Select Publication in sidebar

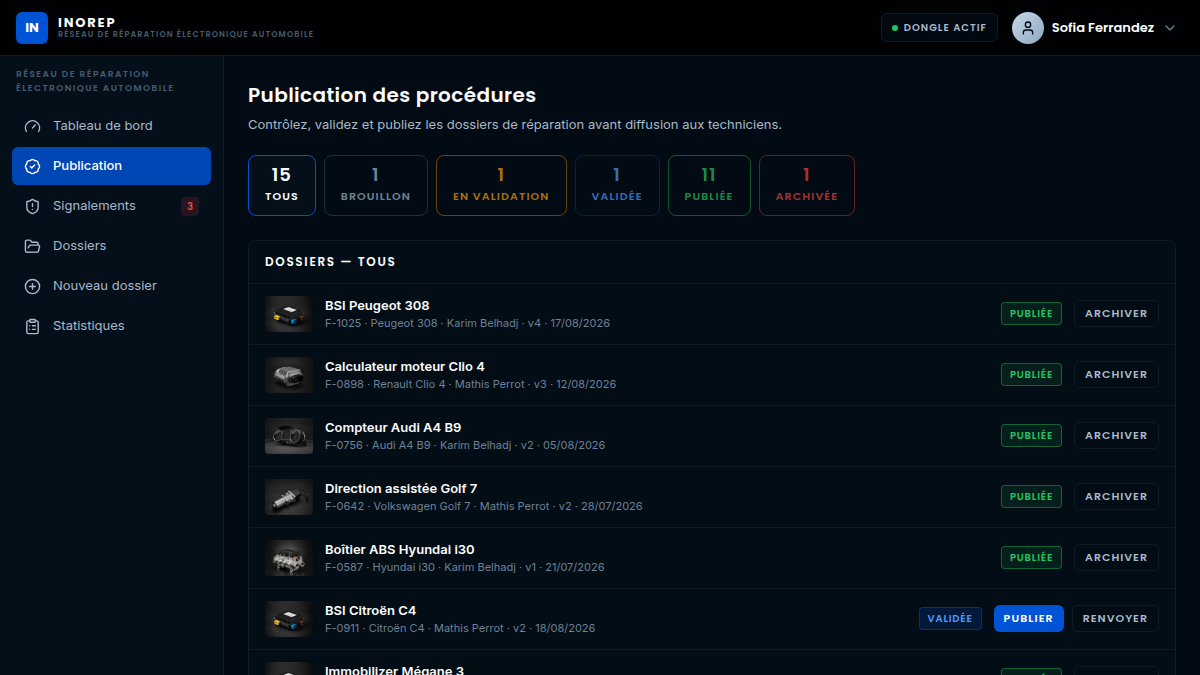click(x=111, y=166)
